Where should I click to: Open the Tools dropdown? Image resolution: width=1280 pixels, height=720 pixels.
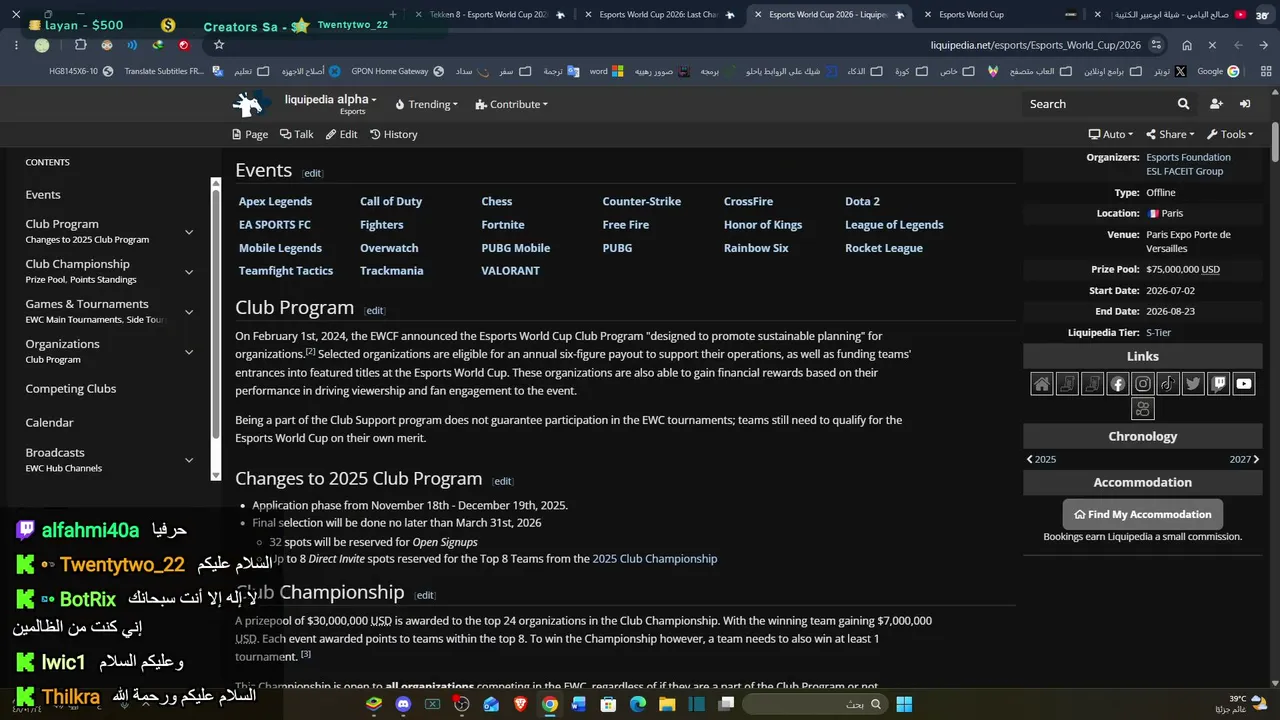click(1230, 134)
